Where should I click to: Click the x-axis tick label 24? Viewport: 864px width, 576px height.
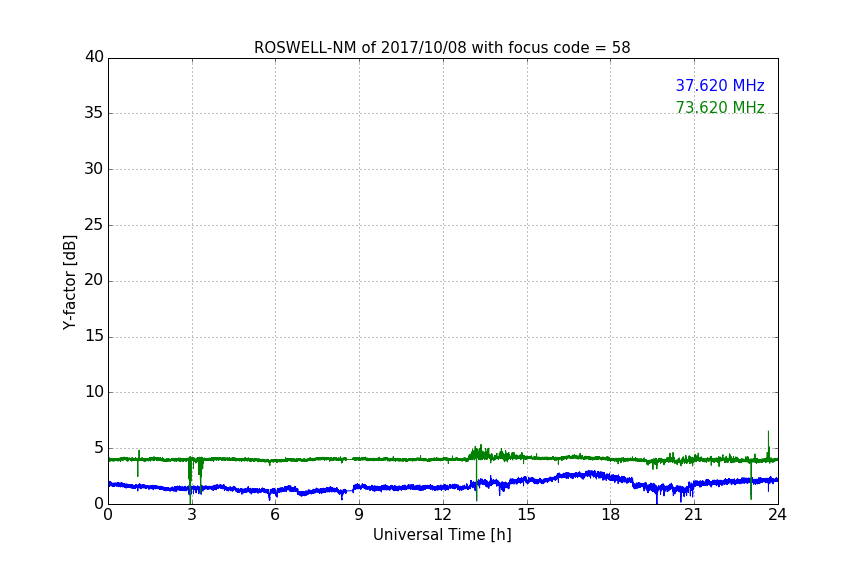click(x=777, y=515)
